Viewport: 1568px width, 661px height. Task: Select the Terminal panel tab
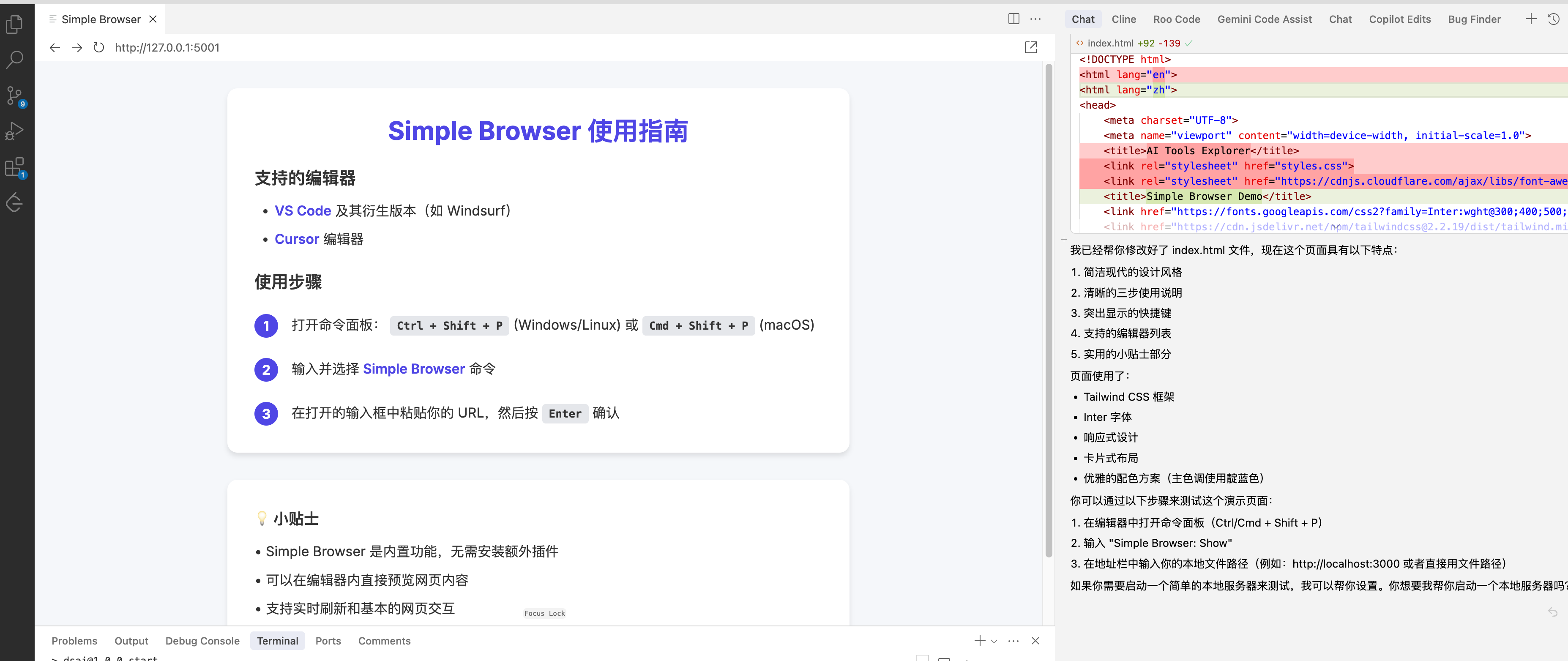pyautogui.click(x=278, y=641)
